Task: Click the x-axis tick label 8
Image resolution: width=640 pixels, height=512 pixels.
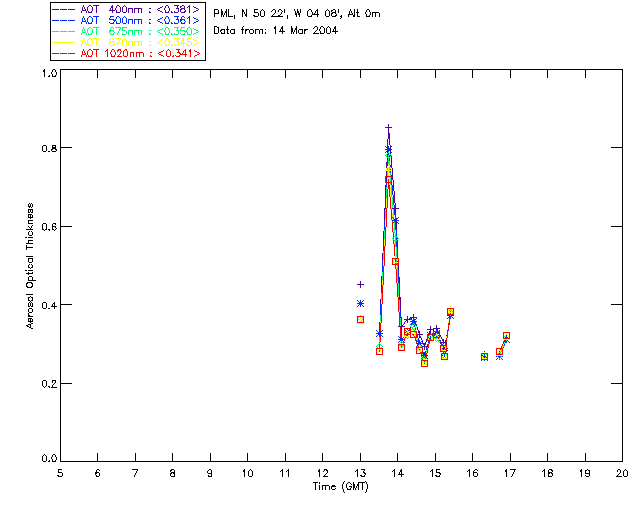Action: [x=173, y=473]
